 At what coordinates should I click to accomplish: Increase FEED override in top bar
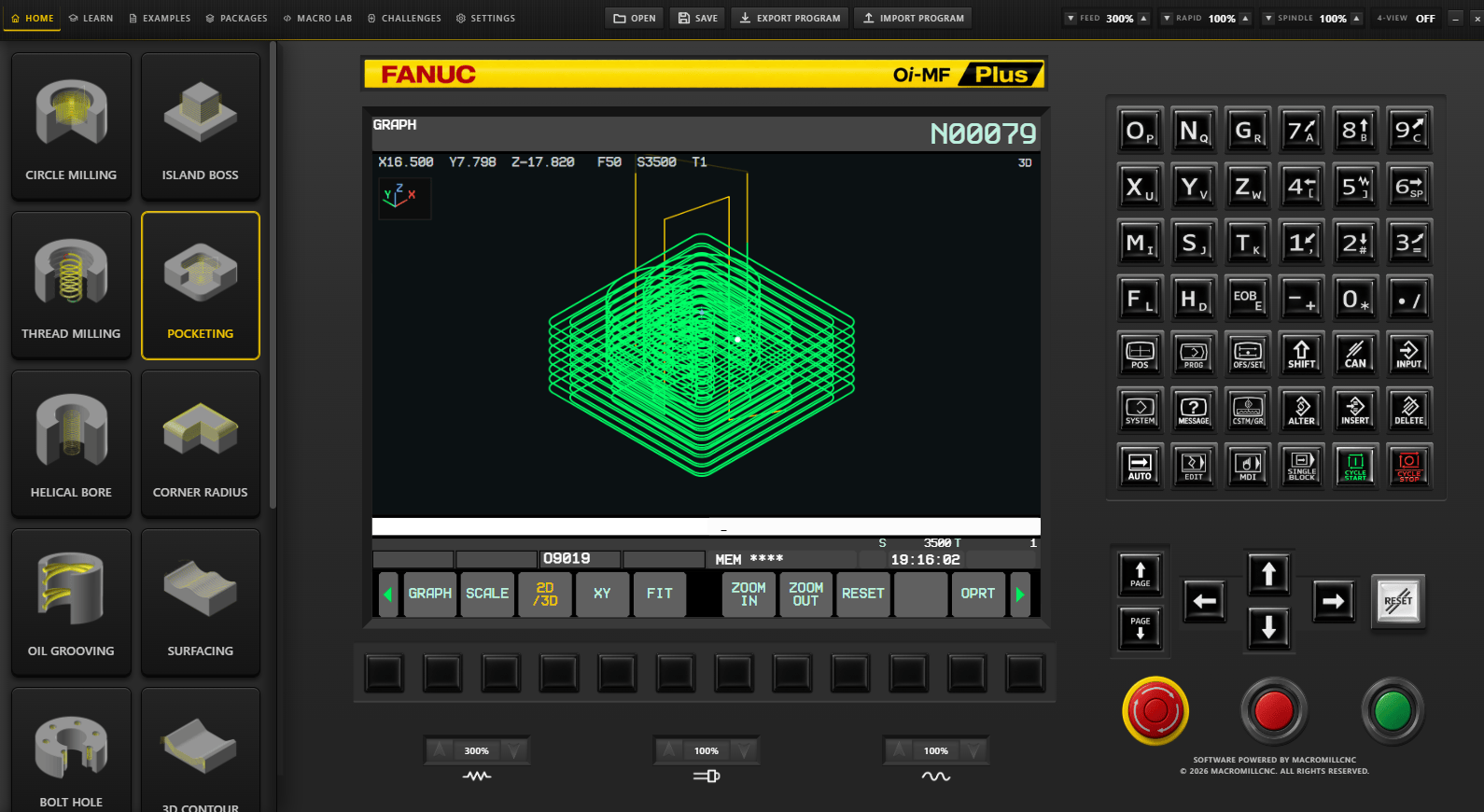1143,18
